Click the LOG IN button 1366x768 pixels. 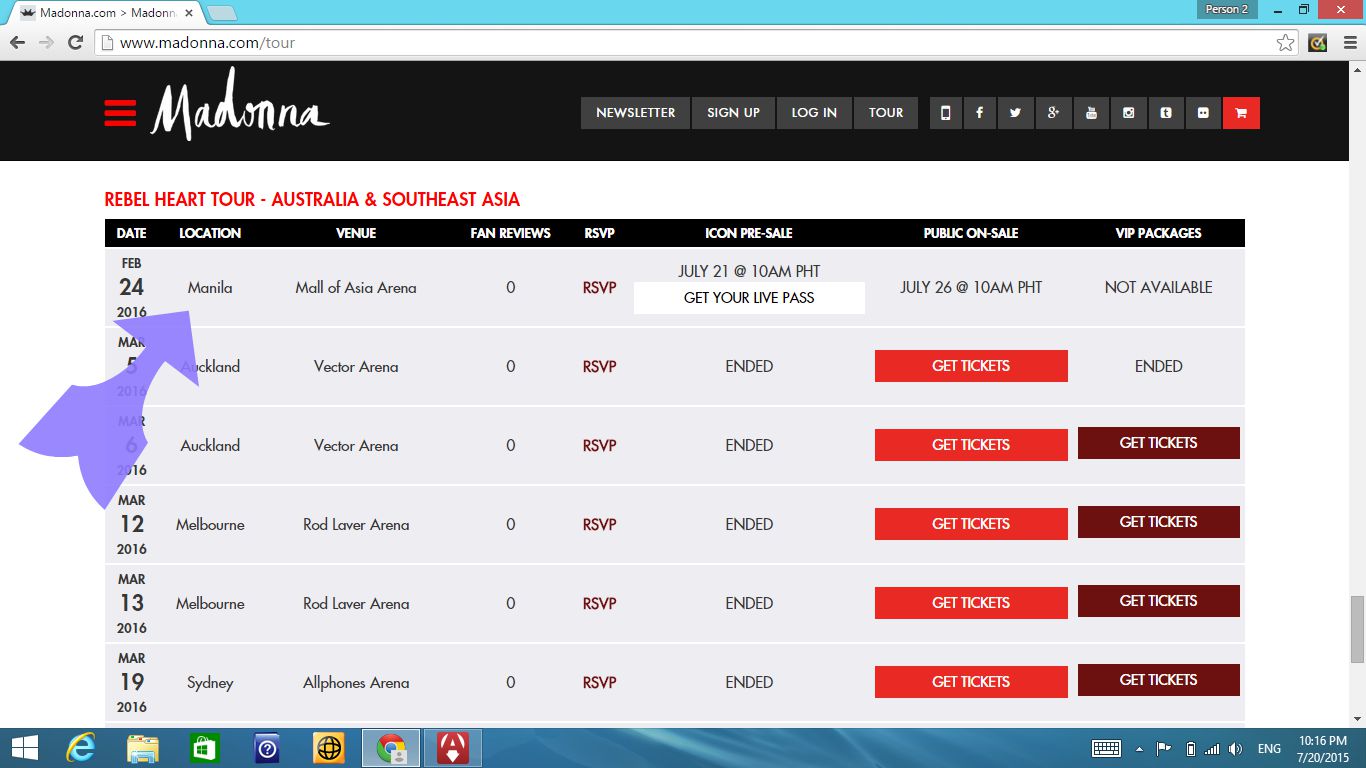(814, 113)
